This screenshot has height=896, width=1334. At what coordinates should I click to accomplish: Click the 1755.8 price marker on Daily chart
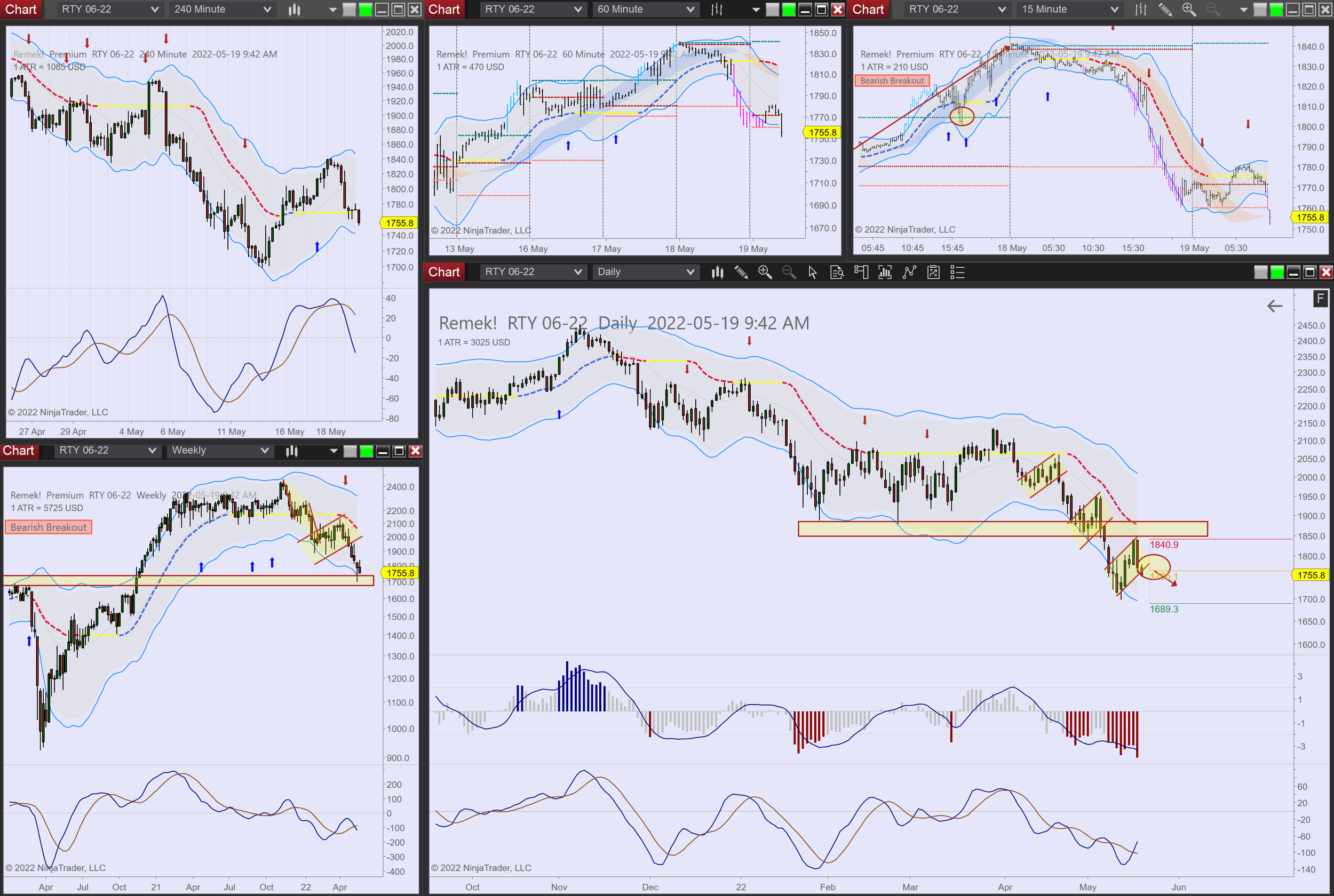[x=1310, y=575]
